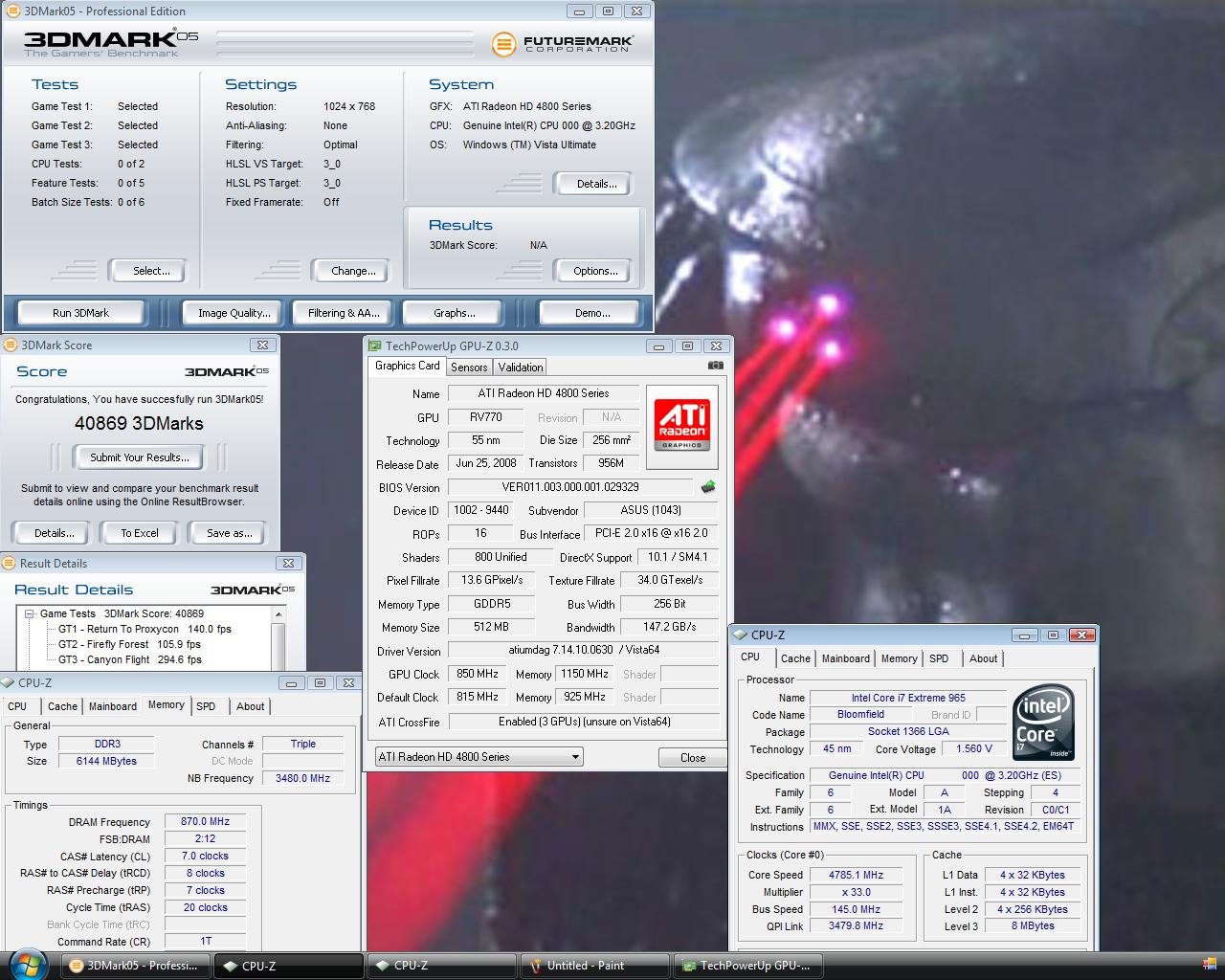Click the BIOS save chip icon in GPU-Z
The image size is (1225, 980).
708,487
